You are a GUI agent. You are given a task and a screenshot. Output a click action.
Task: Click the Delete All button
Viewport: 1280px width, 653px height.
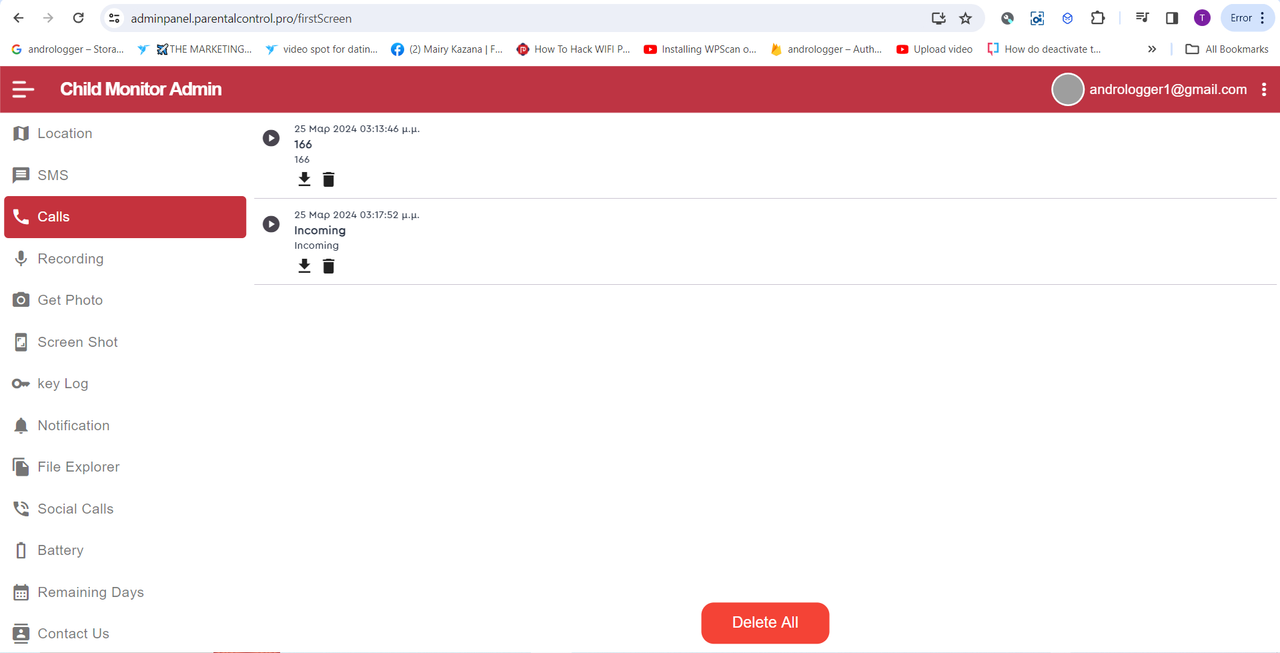[765, 622]
